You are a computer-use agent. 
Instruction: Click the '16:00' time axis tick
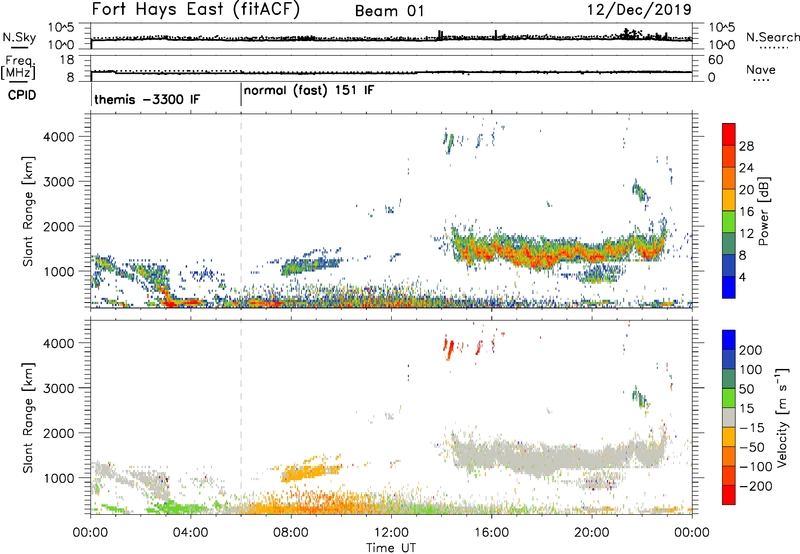coord(491,533)
